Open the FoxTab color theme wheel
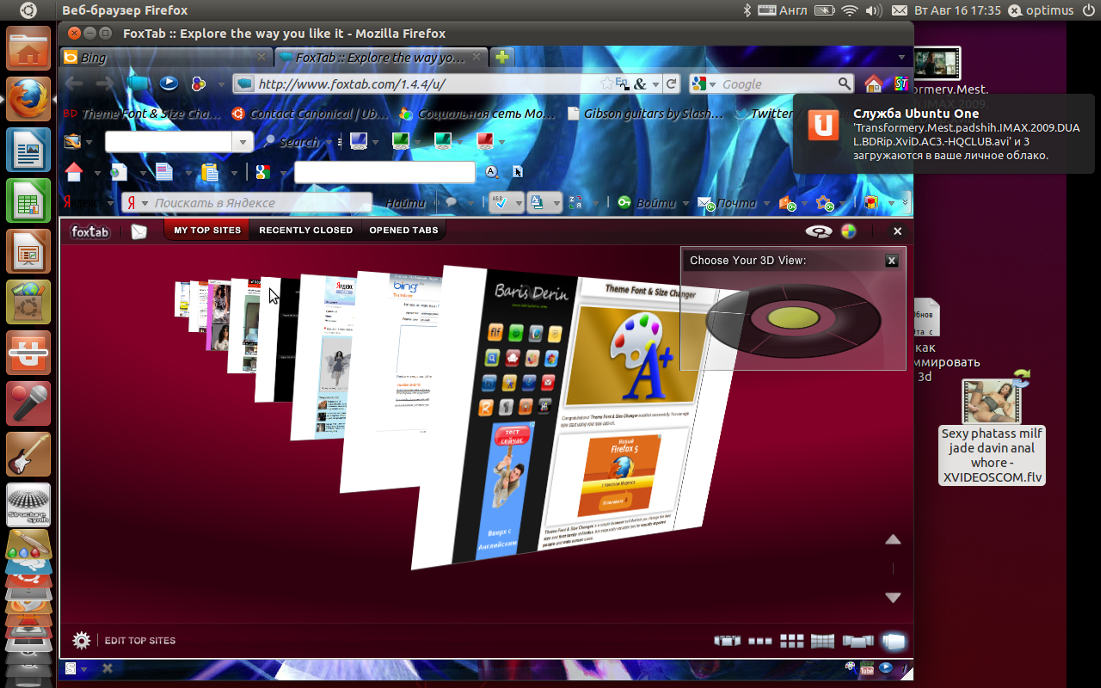 point(849,231)
